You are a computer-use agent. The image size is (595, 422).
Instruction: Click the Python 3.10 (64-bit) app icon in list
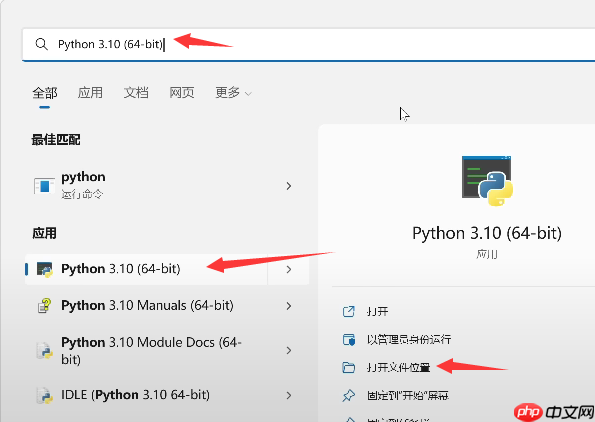pos(44,269)
